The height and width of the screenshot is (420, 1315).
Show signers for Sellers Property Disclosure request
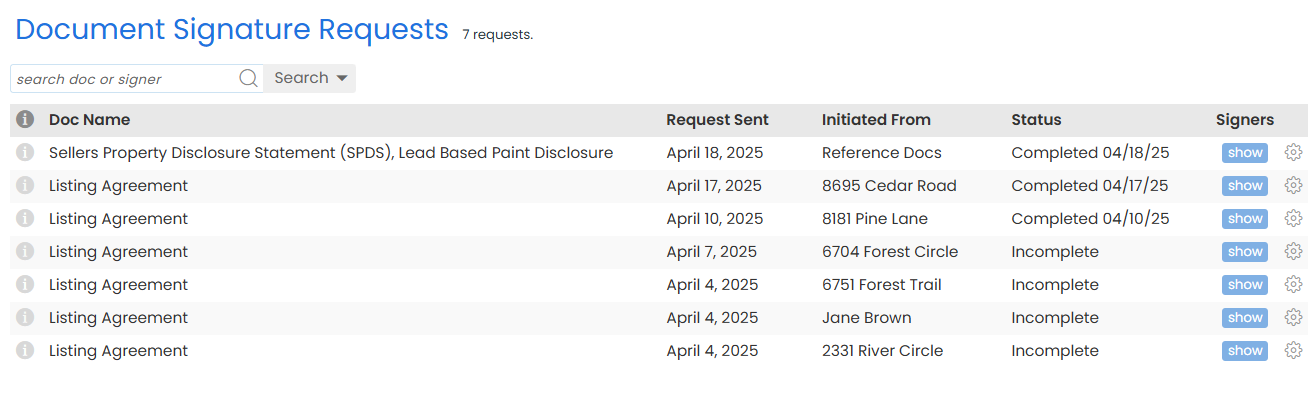click(x=1245, y=153)
